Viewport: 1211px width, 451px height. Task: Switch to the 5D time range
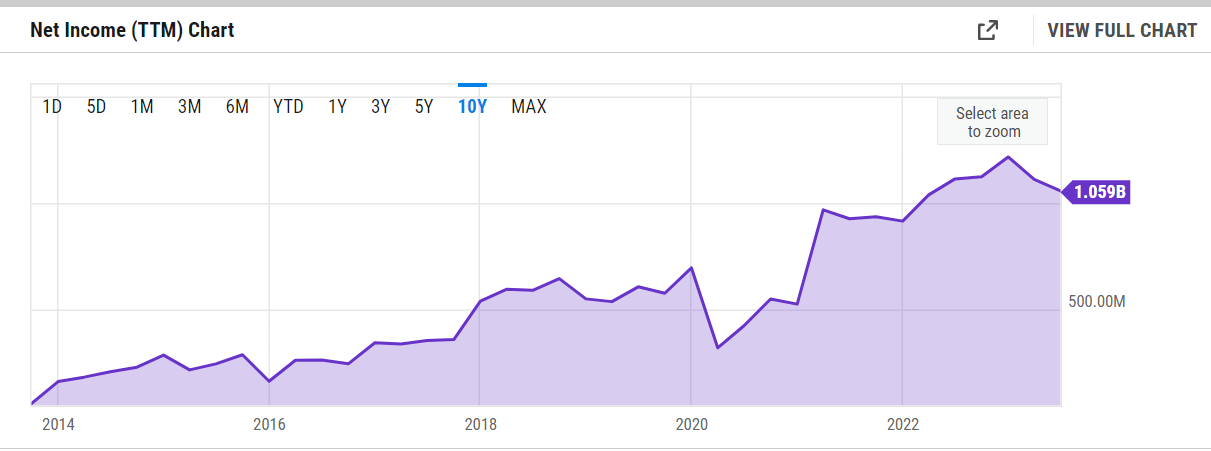(96, 106)
